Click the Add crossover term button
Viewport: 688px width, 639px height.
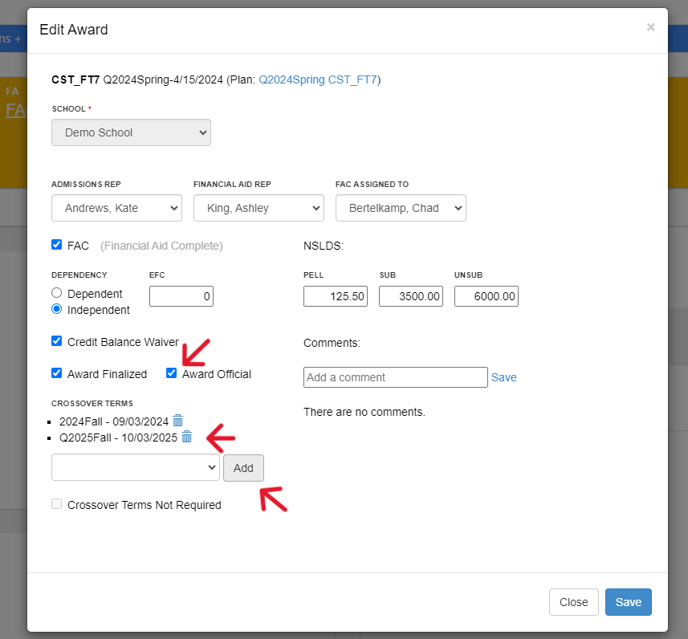(x=243, y=468)
